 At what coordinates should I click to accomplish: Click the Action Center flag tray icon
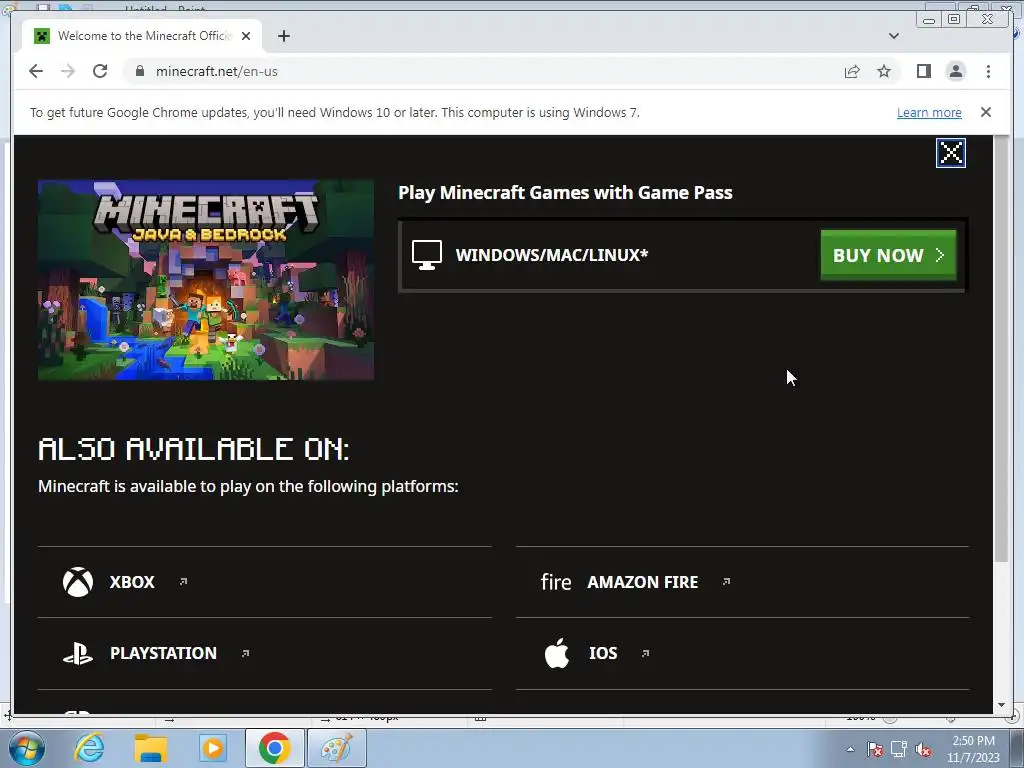click(875, 749)
